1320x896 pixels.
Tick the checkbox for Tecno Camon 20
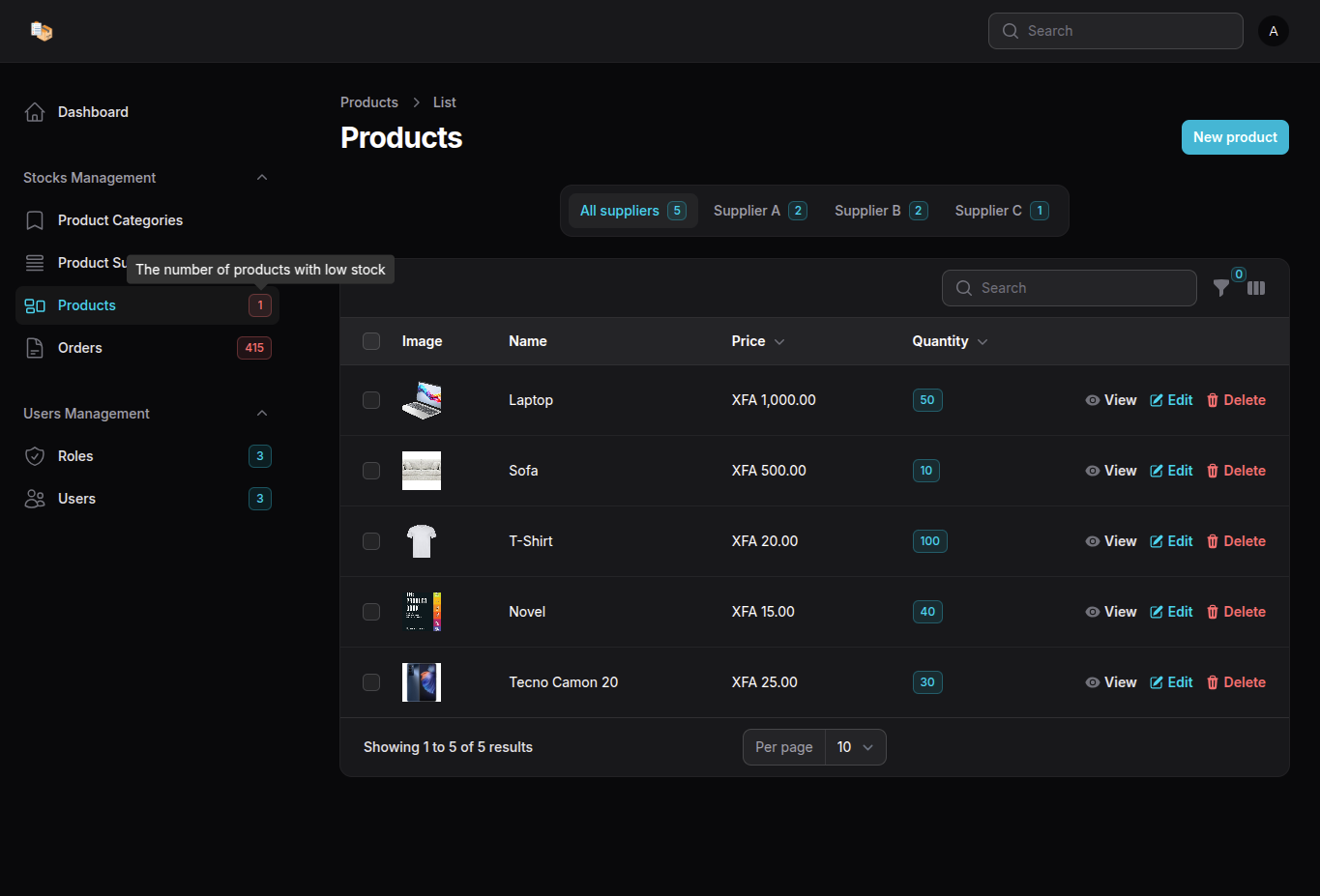371,682
